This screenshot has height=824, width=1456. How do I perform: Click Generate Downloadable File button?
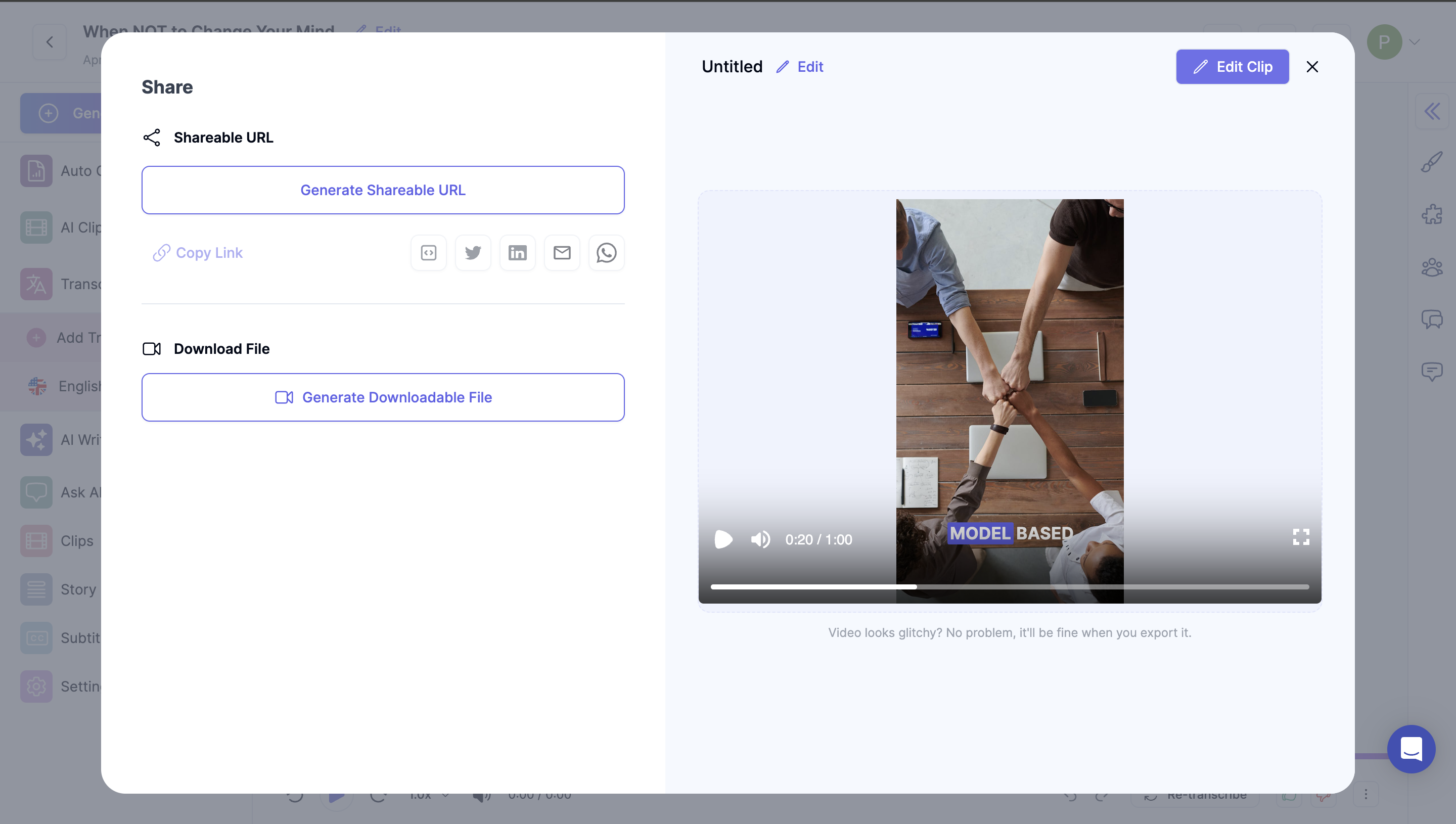(x=383, y=397)
